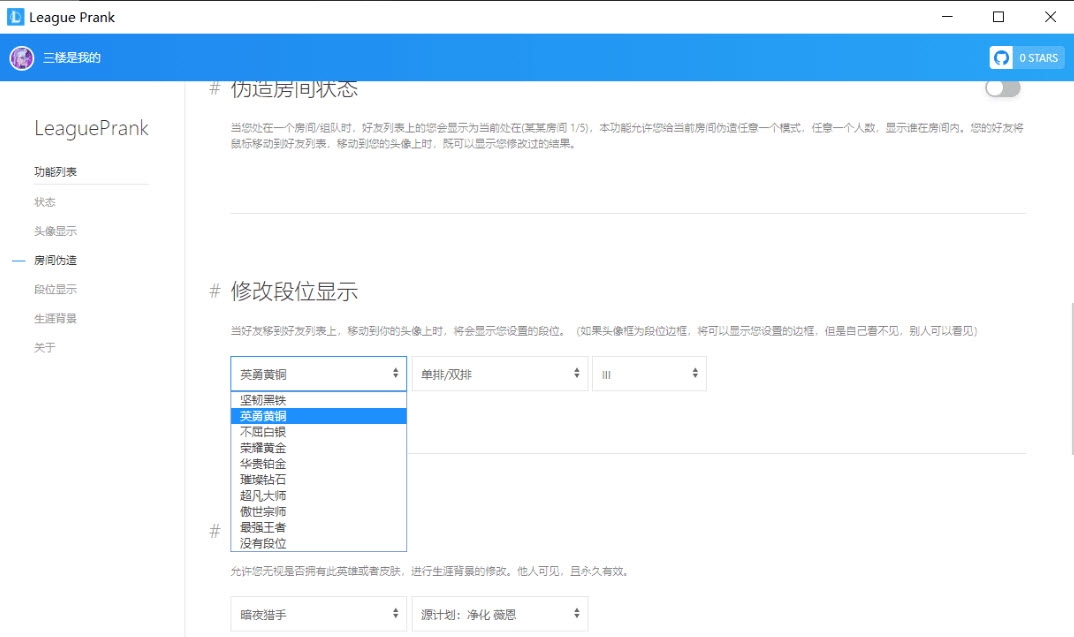Viewport: 1074px width, 637px height.
Task: Toggle the 伪造房间状态 switch off
Action: (x=1001, y=88)
